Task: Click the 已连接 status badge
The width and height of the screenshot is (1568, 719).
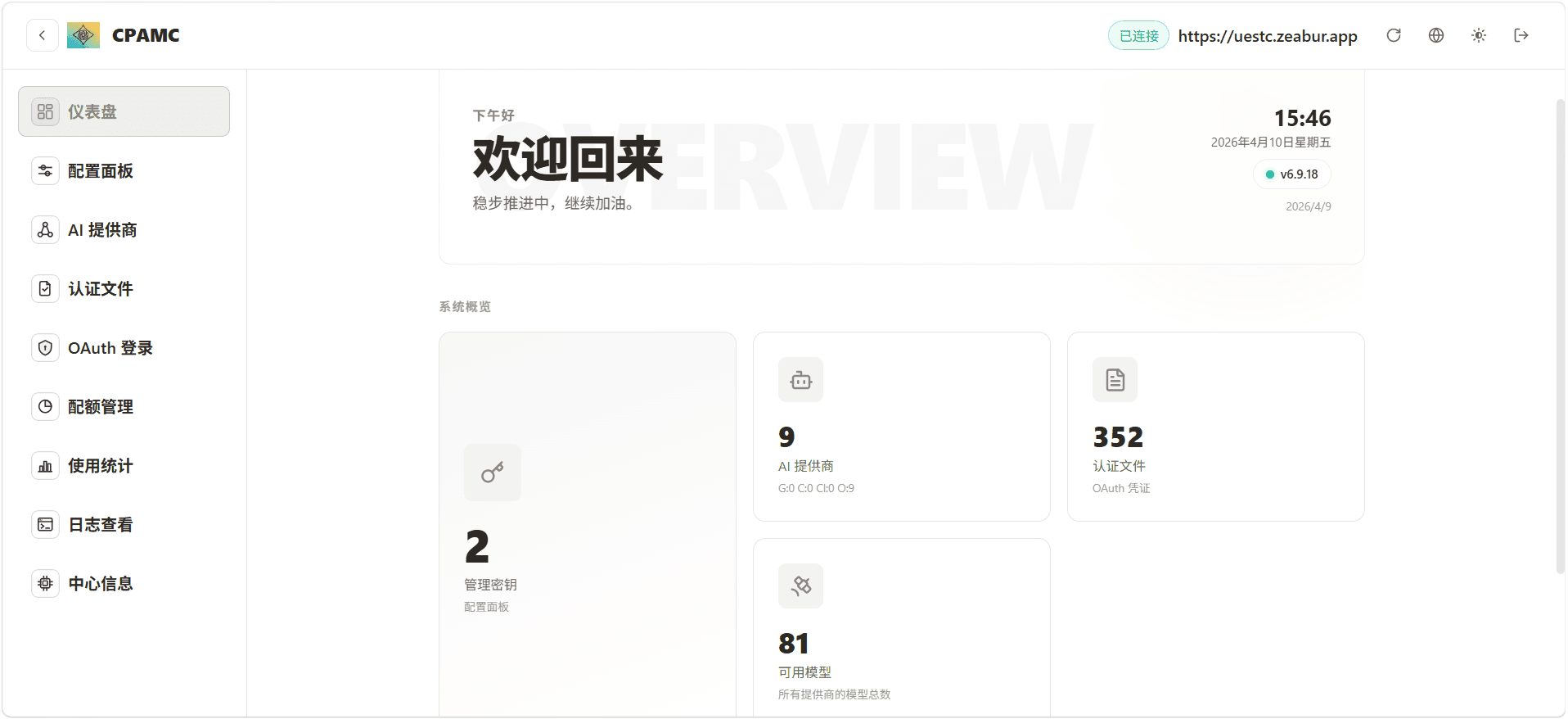Action: [1138, 36]
